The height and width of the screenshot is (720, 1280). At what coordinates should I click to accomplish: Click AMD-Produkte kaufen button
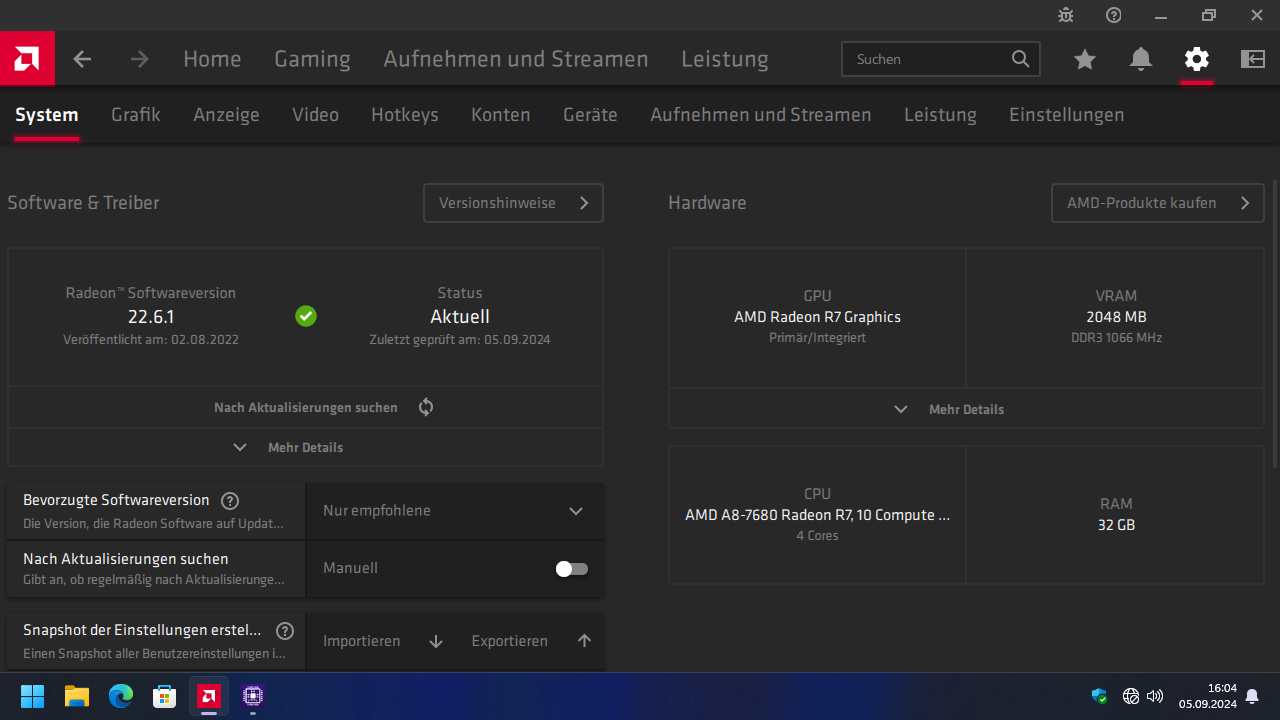(x=1158, y=203)
